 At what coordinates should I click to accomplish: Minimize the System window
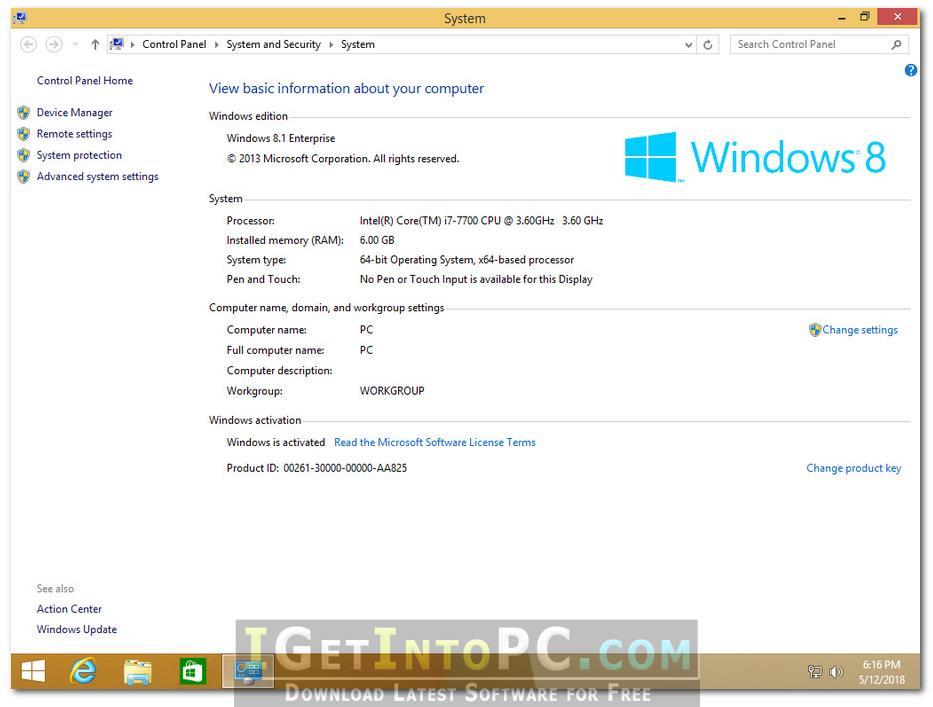[x=841, y=18]
